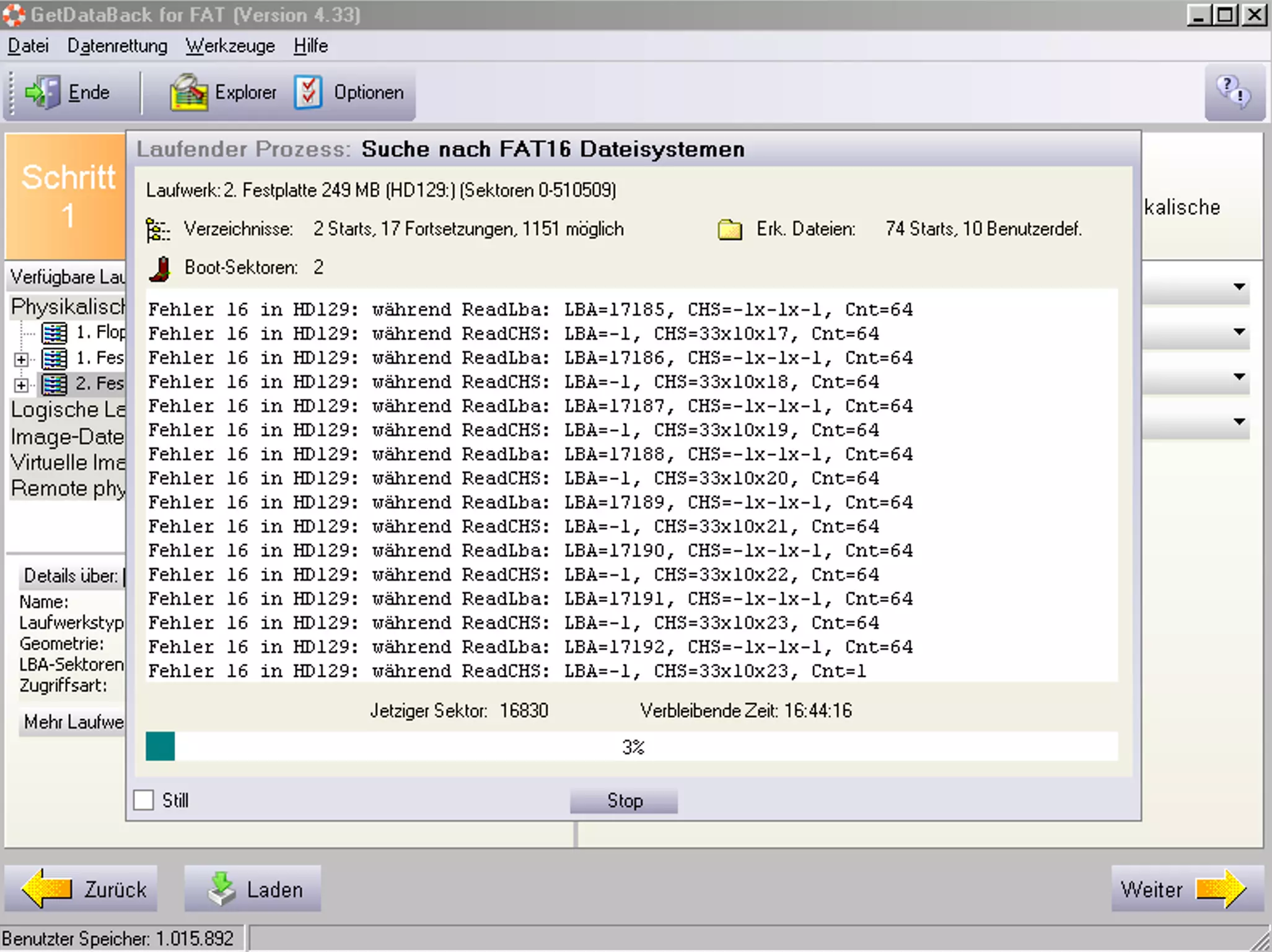1272x952 pixels.
Task: Select the Logische Laufwerke tree entry
Action: click(68, 410)
